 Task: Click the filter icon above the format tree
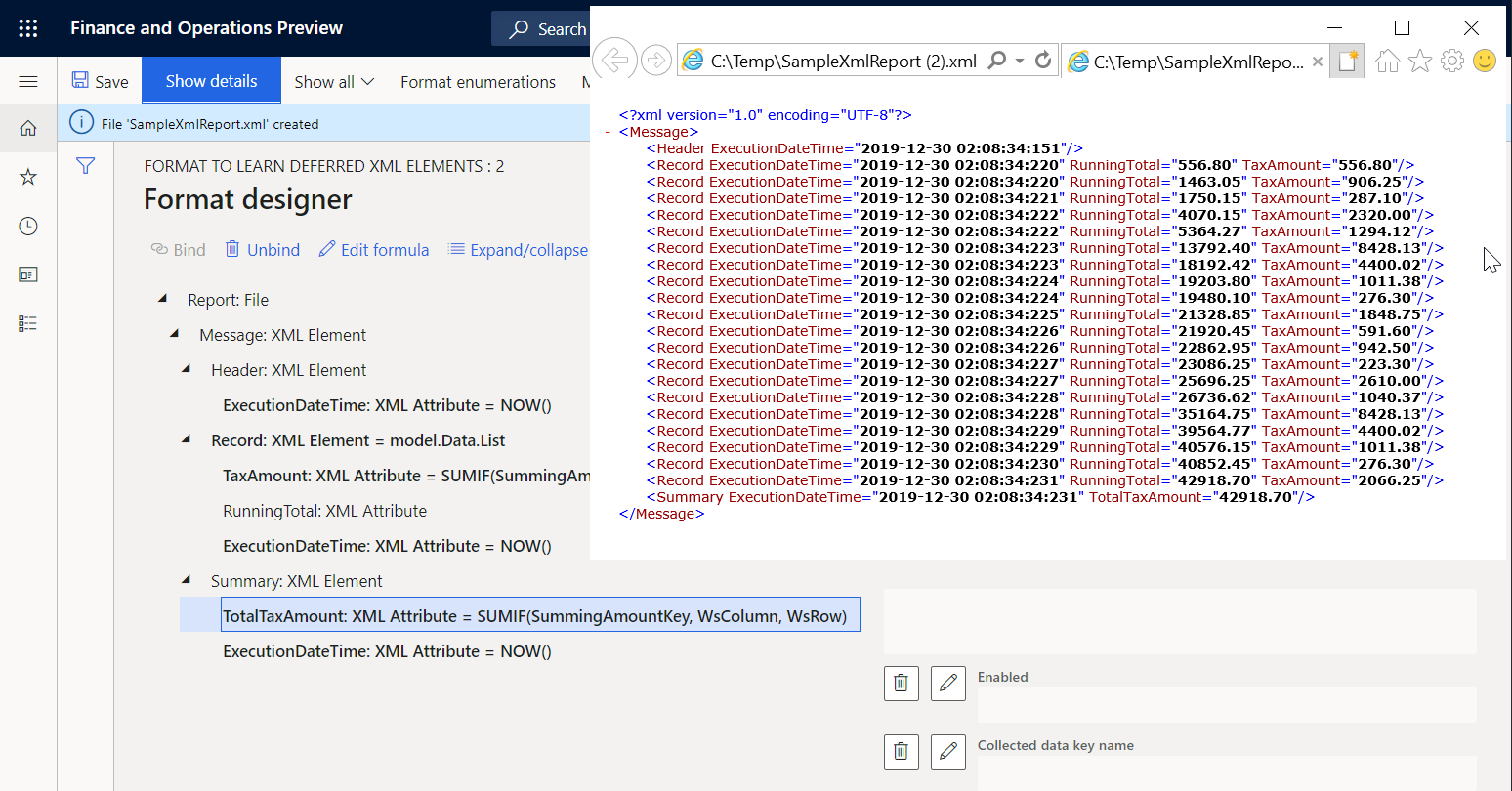[86, 166]
